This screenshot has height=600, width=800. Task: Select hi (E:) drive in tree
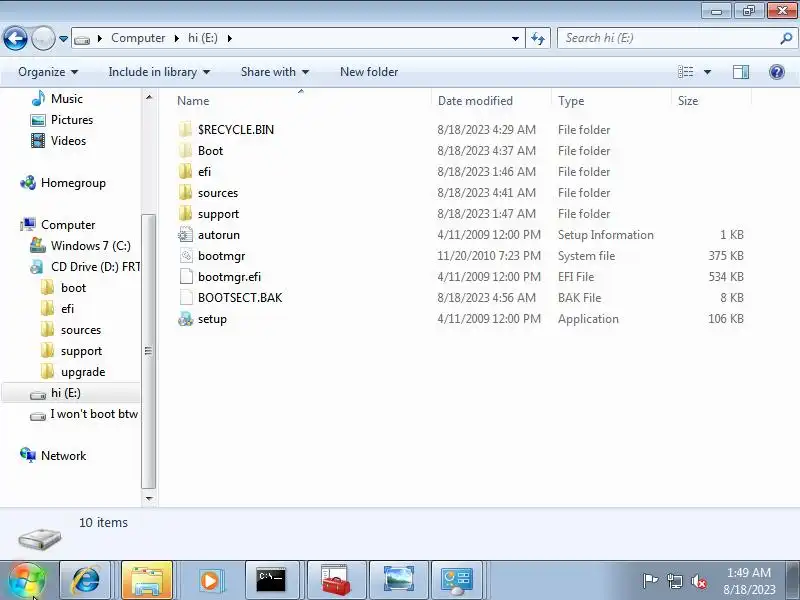pyautogui.click(x=65, y=393)
